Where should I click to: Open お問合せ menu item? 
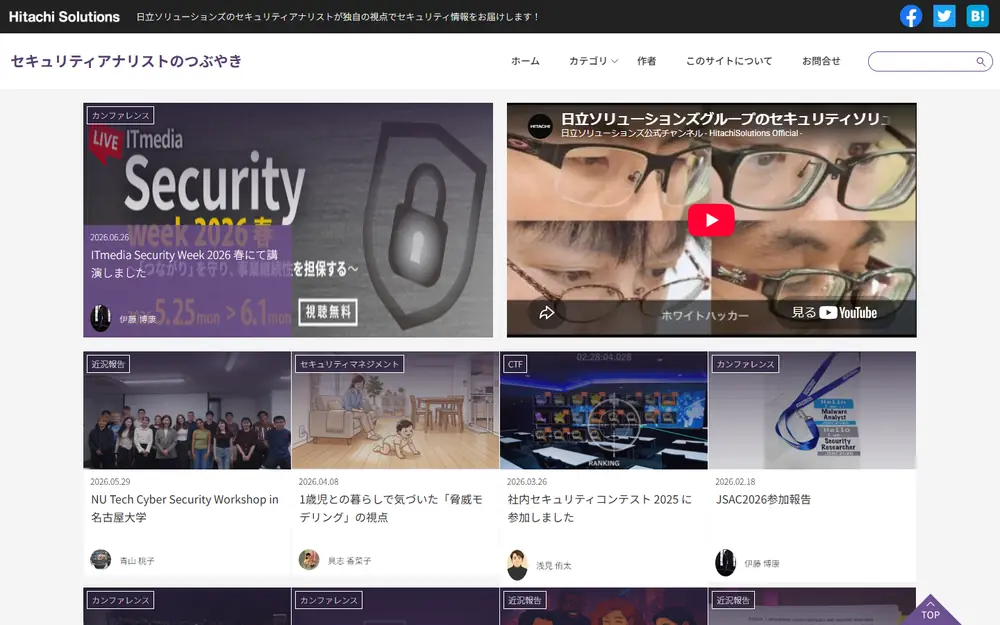coord(821,61)
